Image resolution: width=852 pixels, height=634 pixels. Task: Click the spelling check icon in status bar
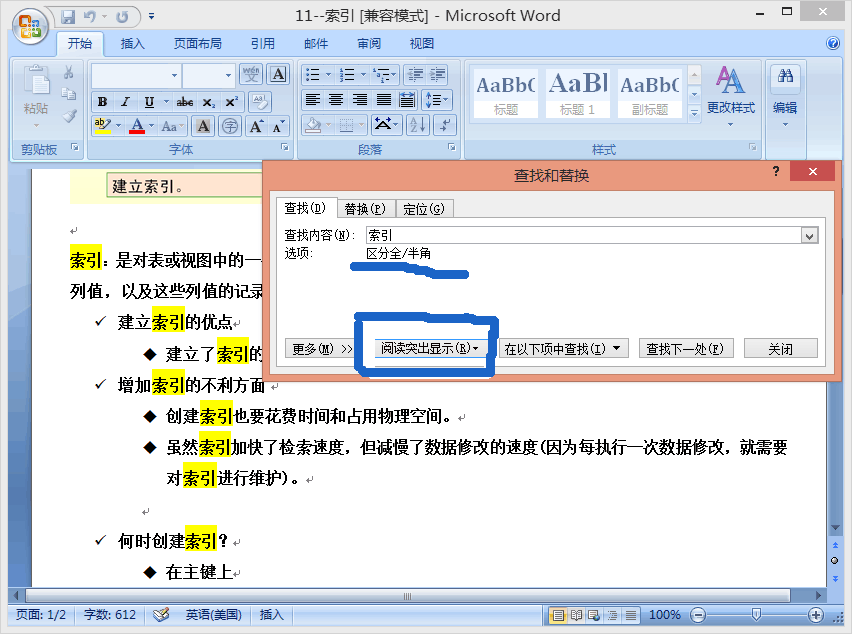(x=161, y=615)
